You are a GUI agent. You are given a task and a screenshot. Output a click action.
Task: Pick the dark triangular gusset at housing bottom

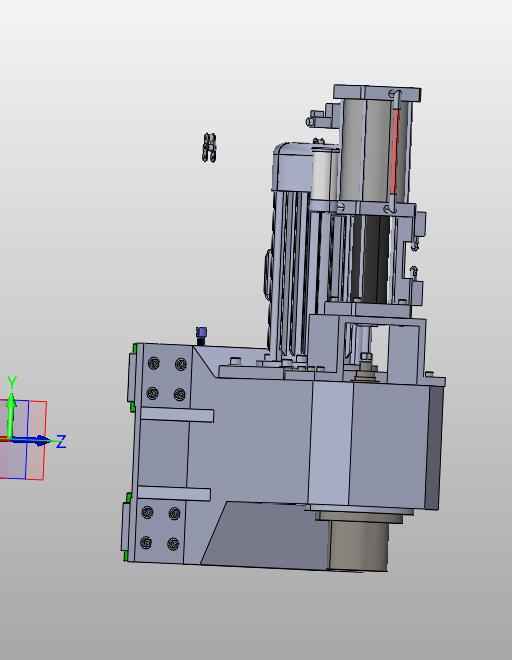tap(264, 535)
